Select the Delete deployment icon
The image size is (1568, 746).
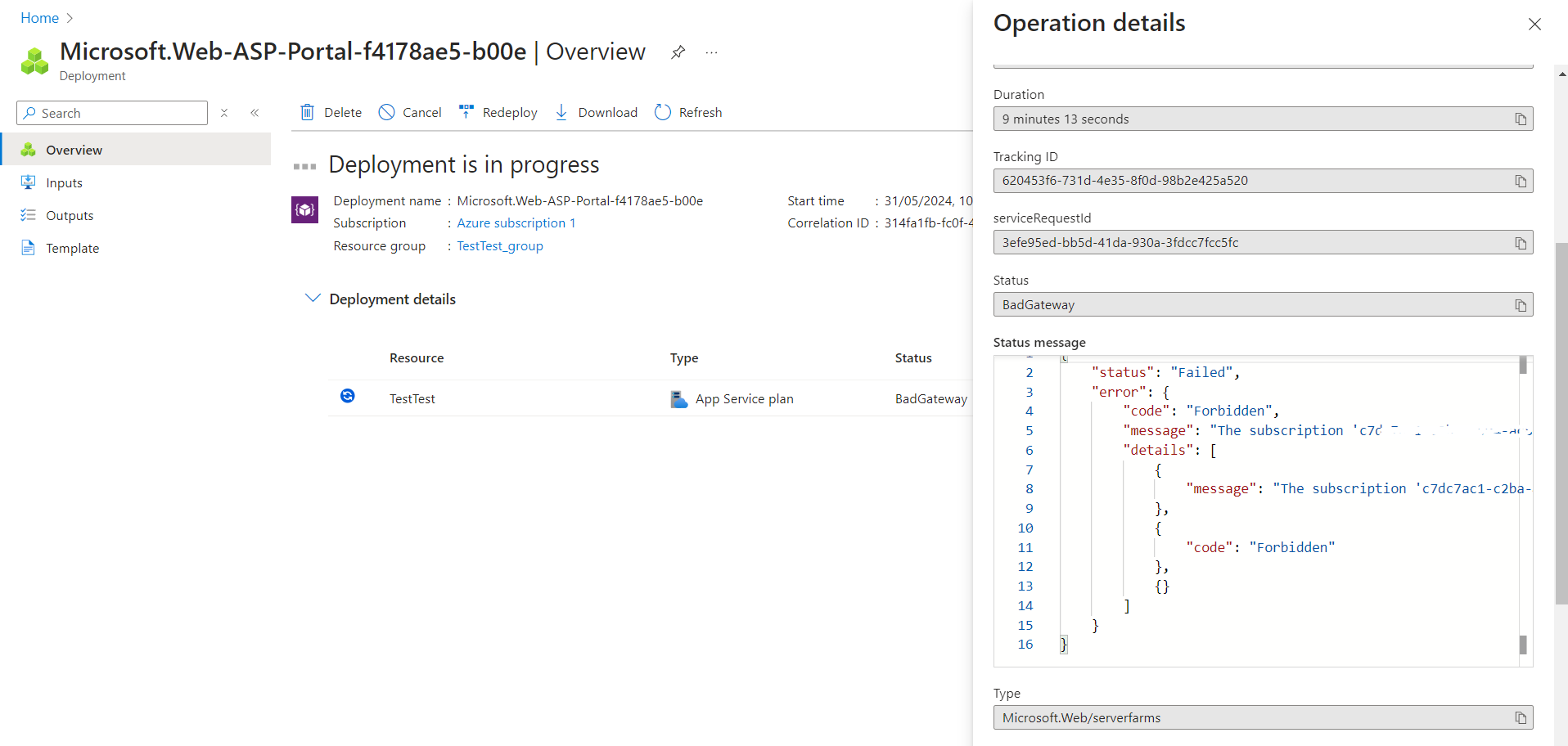308,112
